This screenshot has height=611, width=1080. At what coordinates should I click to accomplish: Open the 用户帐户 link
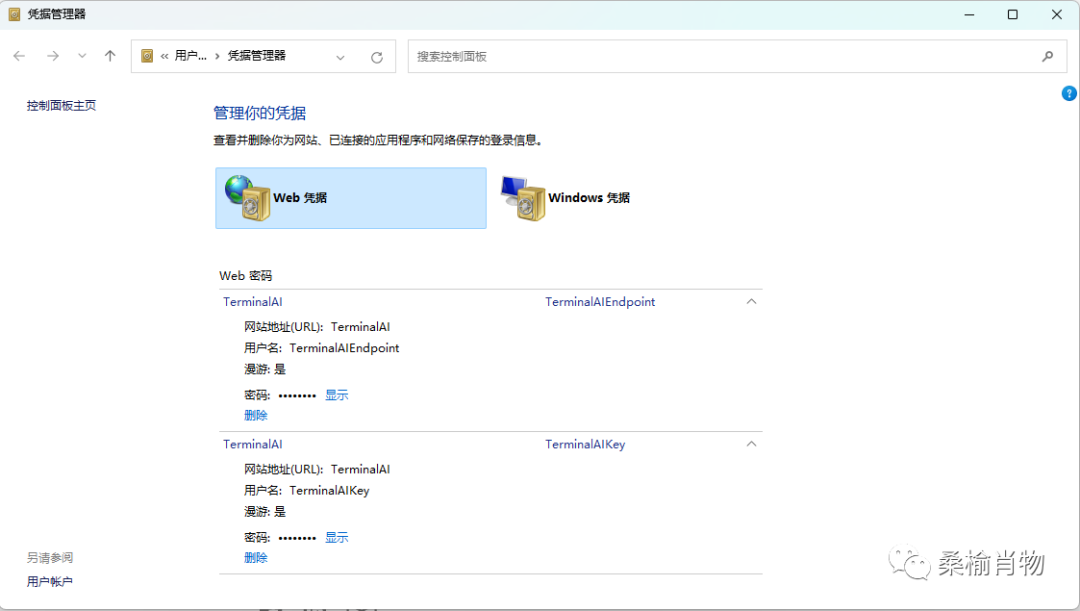coord(50,581)
